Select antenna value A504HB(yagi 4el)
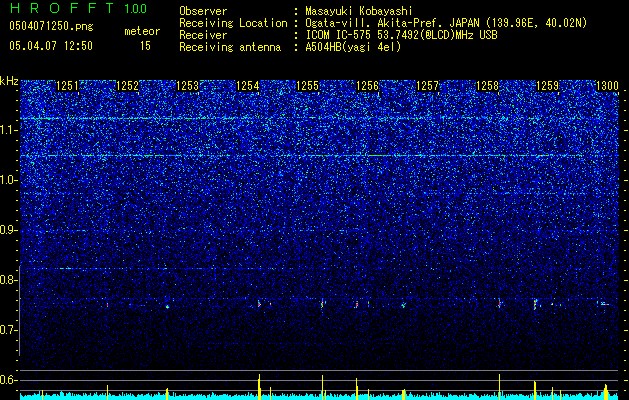The width and height of the screenshot is (629, 400). 353,47
